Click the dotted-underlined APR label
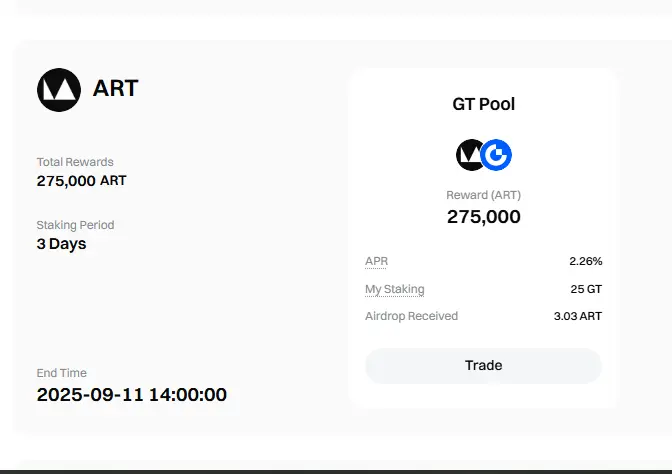Image resolution: width=672 pixels, height=474 pixels. tap(376, 261)
